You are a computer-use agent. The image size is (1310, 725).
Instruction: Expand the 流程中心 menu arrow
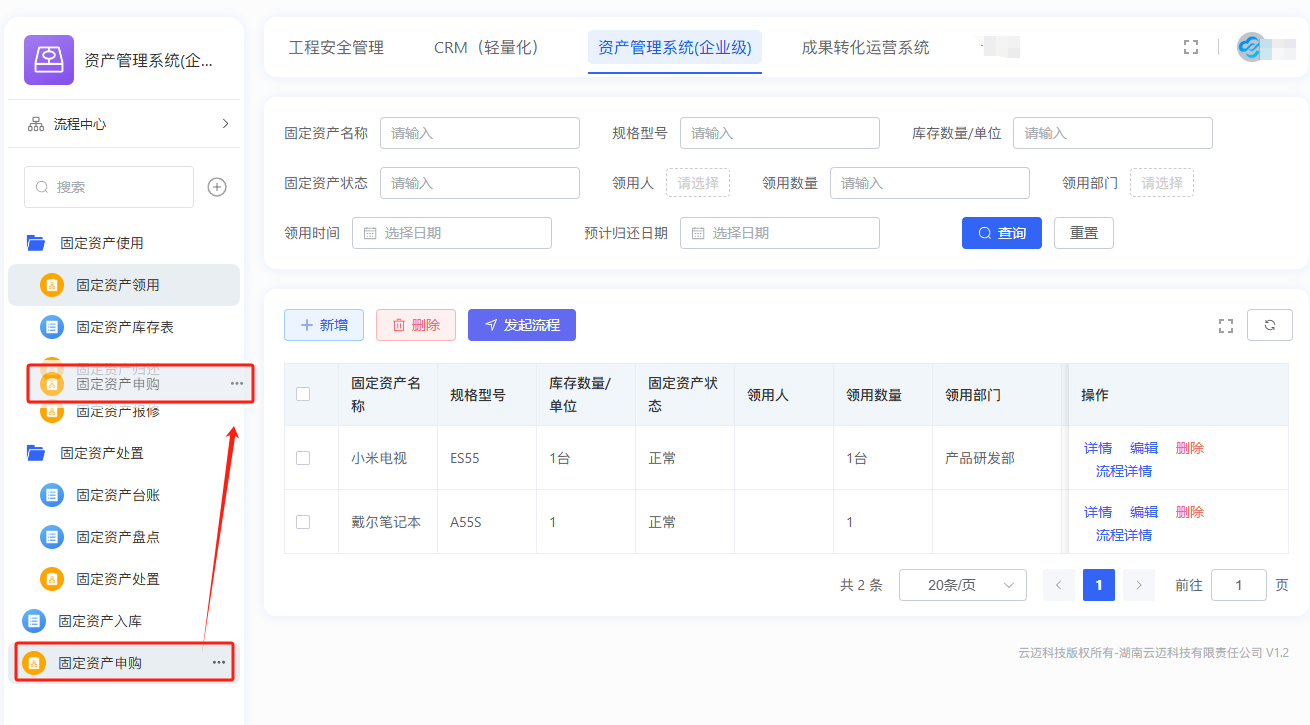tap(225, 124)
